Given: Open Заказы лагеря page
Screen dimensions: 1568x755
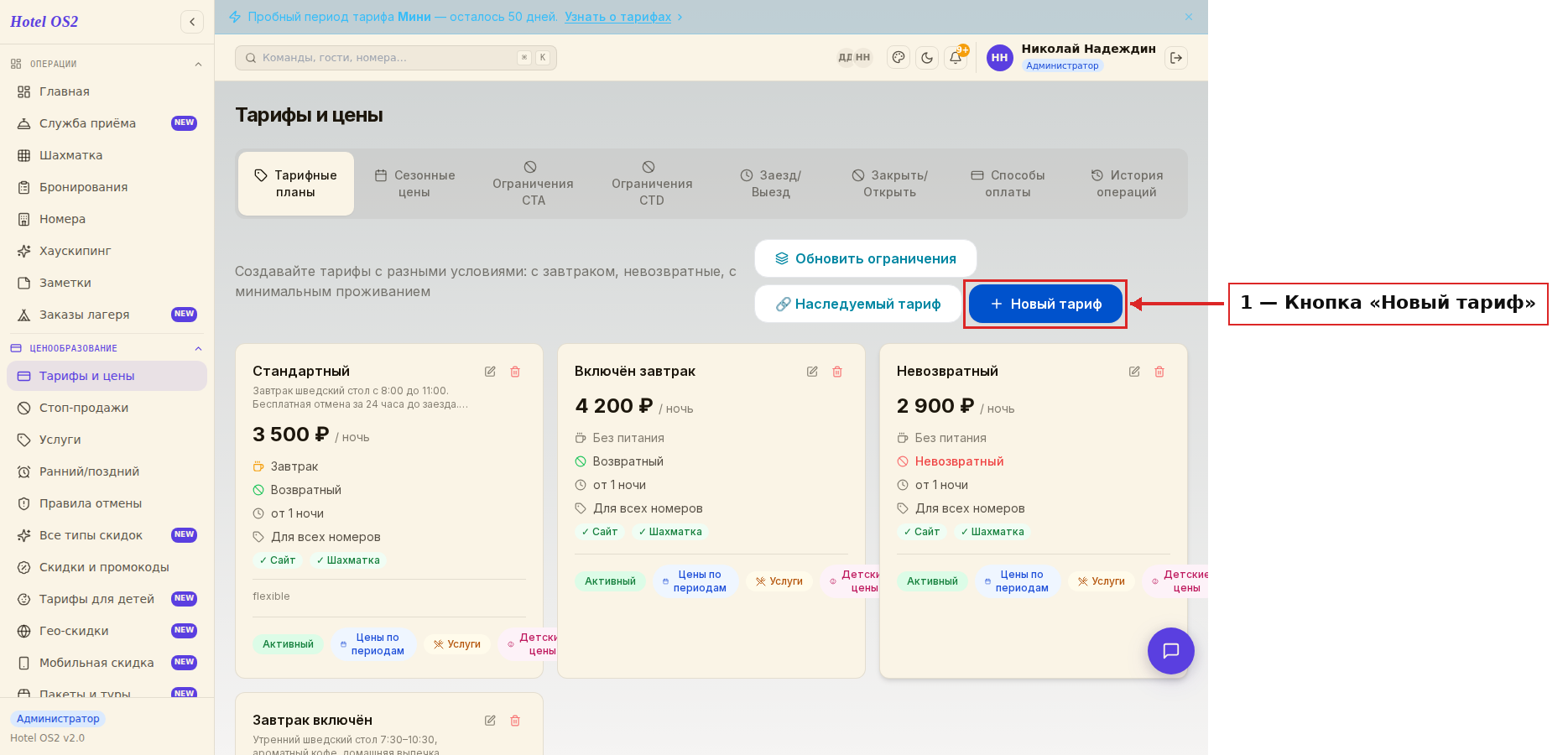Looking at the screenshot, I should click(x=107, y=315).
